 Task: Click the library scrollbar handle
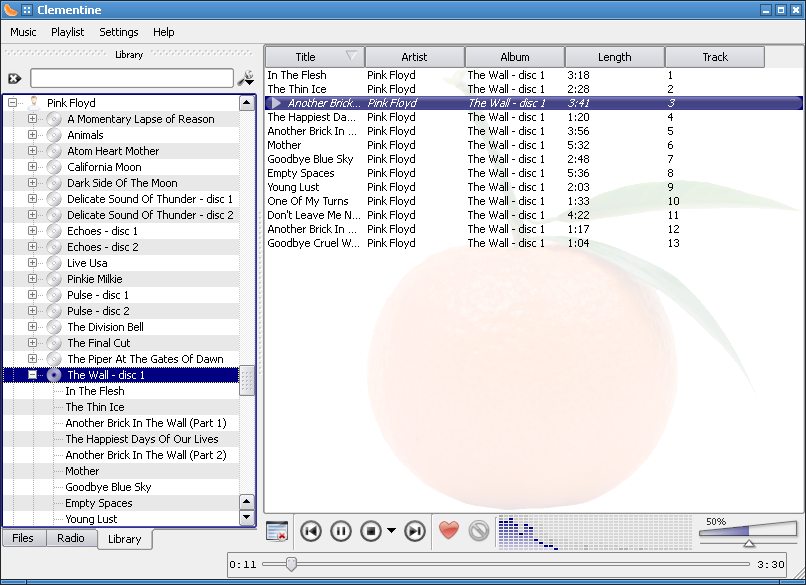(x=247, y=380)
